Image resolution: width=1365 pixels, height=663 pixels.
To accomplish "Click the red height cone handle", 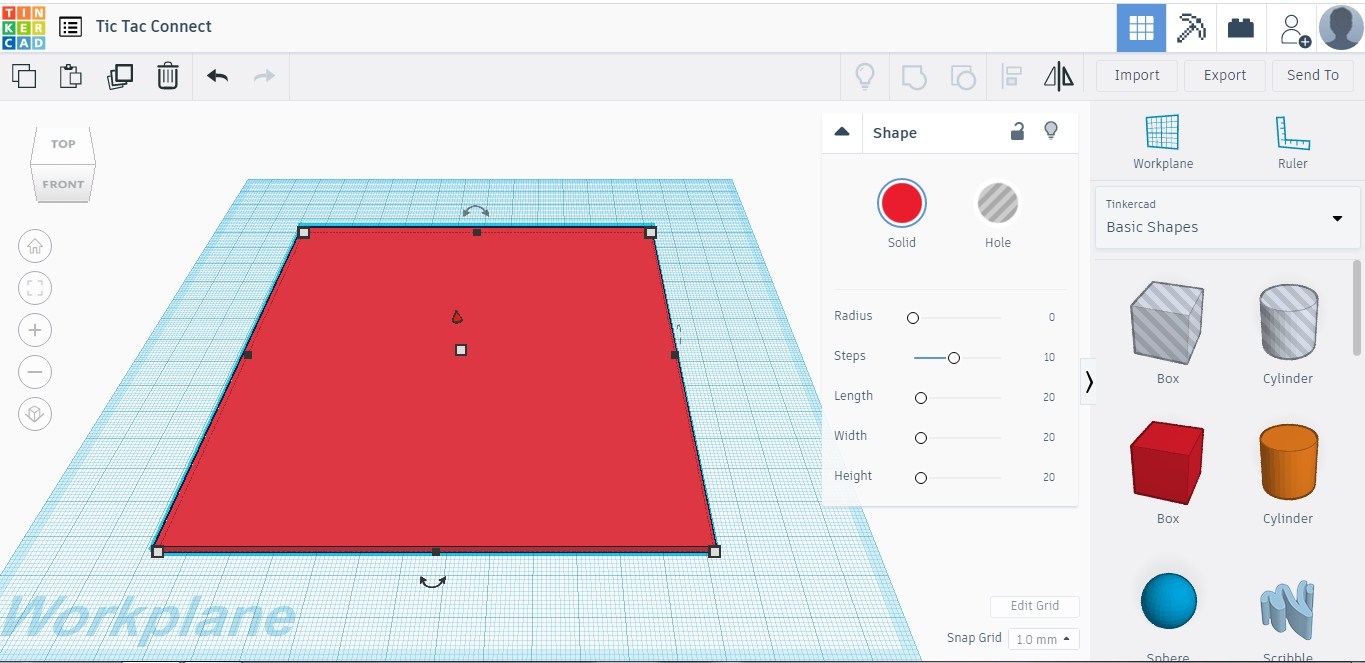I will (x=457, y=317).
